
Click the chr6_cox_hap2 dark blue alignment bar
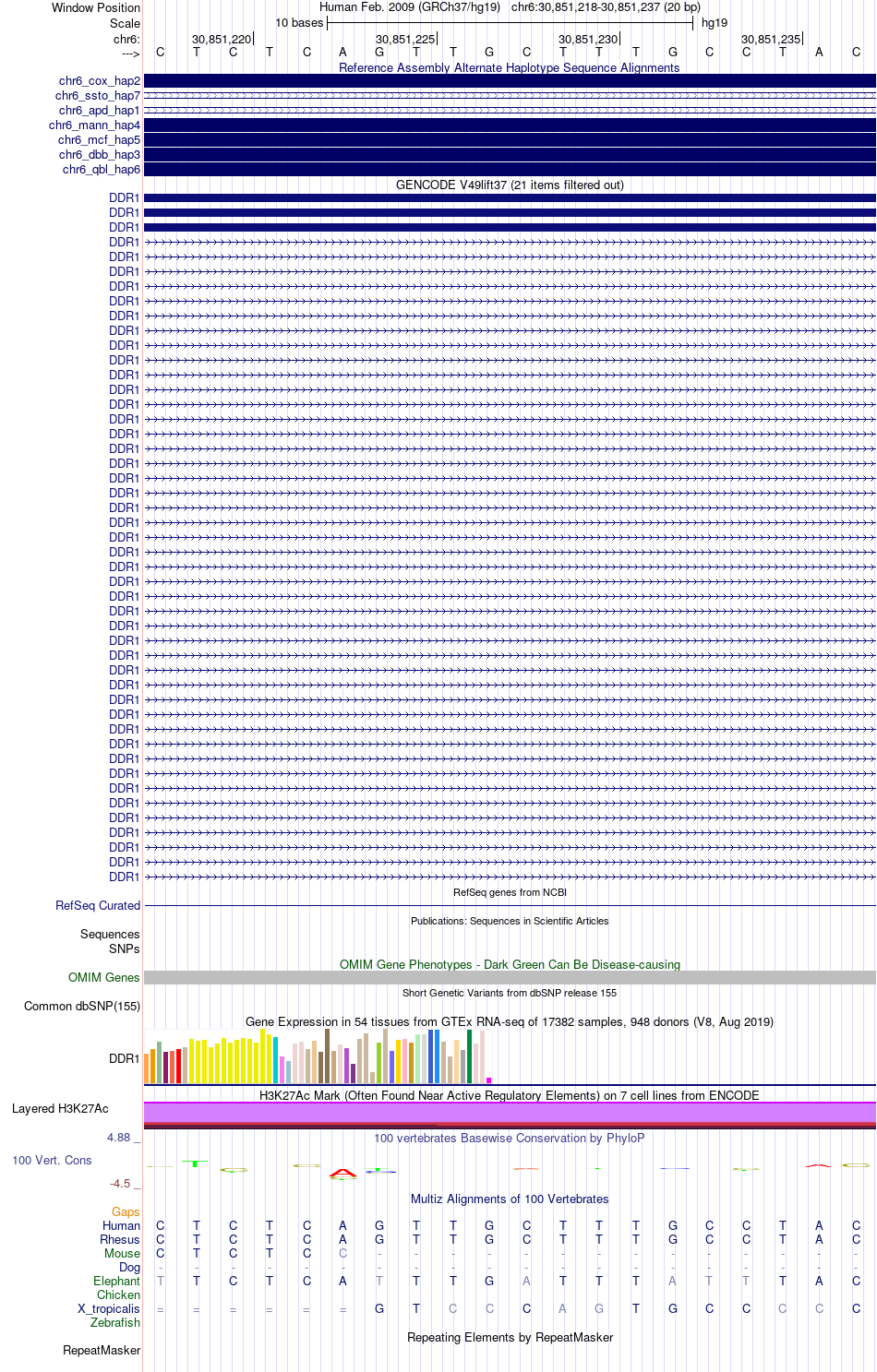click(510, 81)
